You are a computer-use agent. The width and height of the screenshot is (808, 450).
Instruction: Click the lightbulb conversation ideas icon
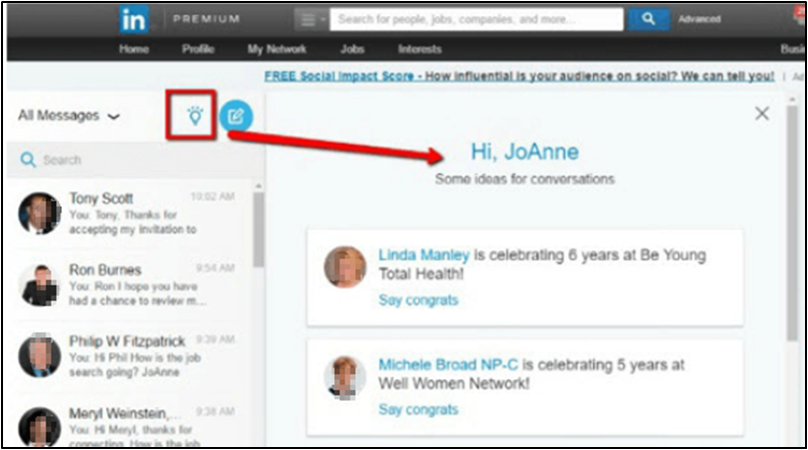(195, 116)
